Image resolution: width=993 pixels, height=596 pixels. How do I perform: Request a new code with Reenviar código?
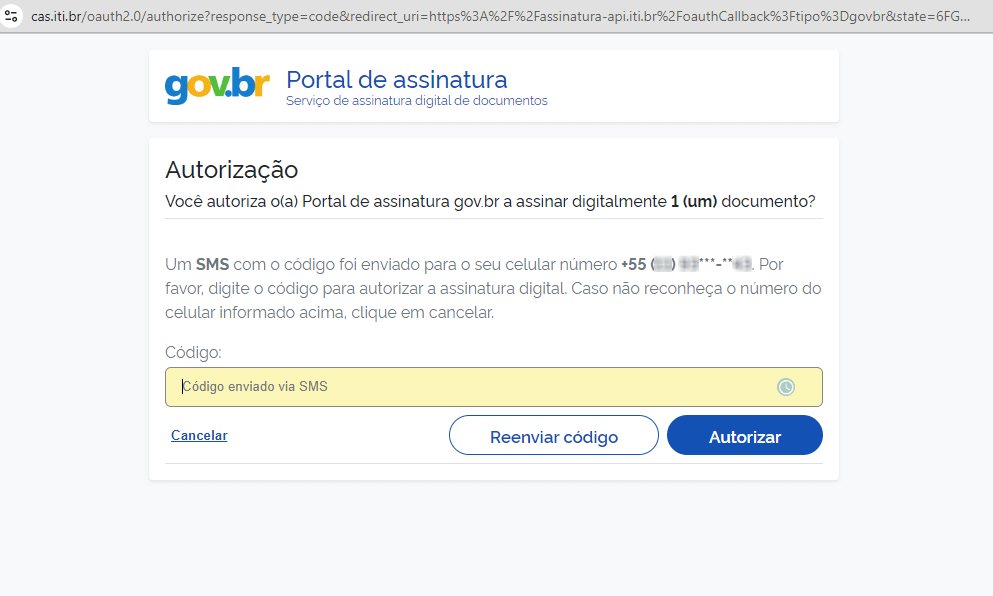coord(553,435)
